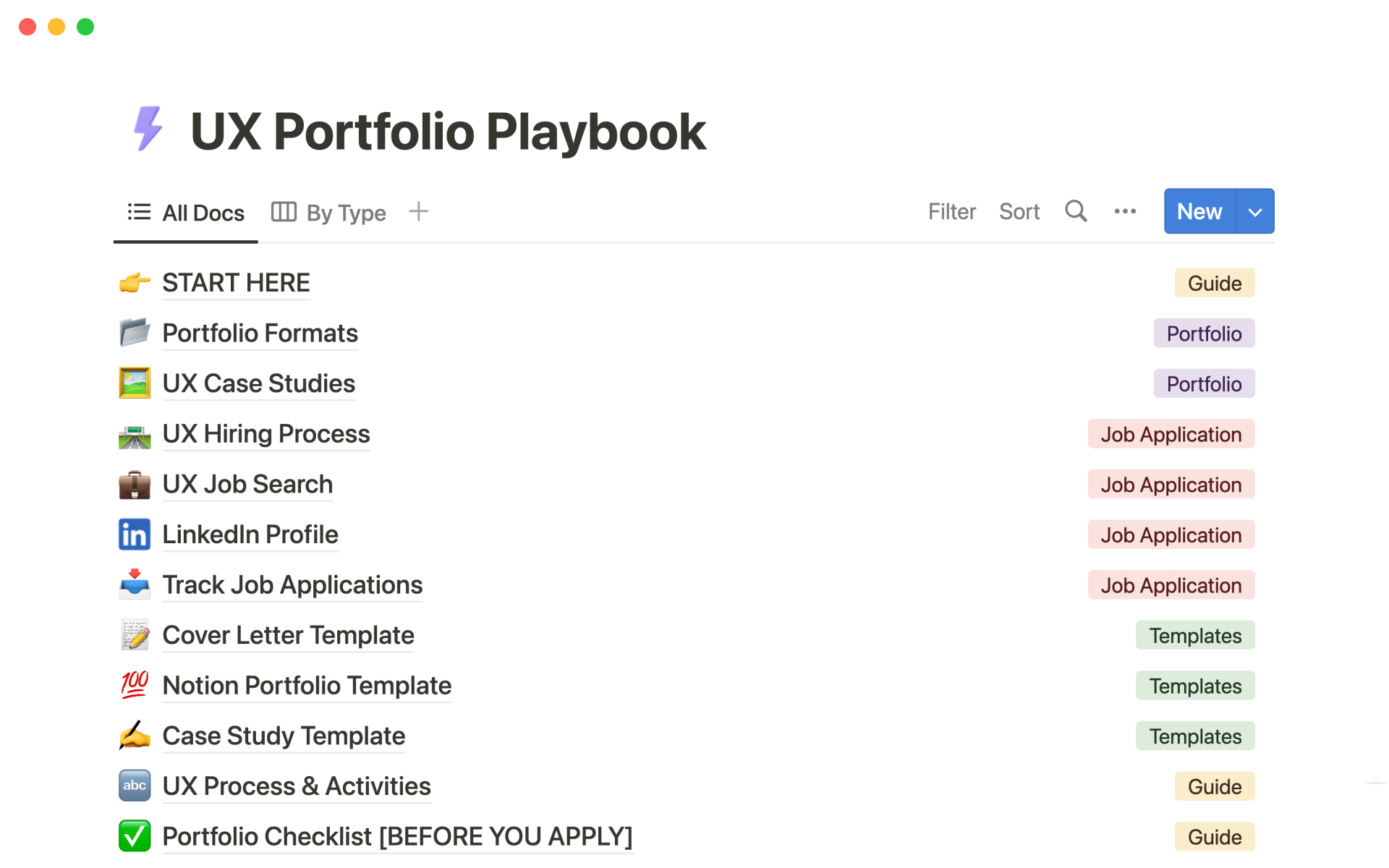Click the search magnifier icon
This screenshot has width=1389, height=868.
pos(1076,211)
